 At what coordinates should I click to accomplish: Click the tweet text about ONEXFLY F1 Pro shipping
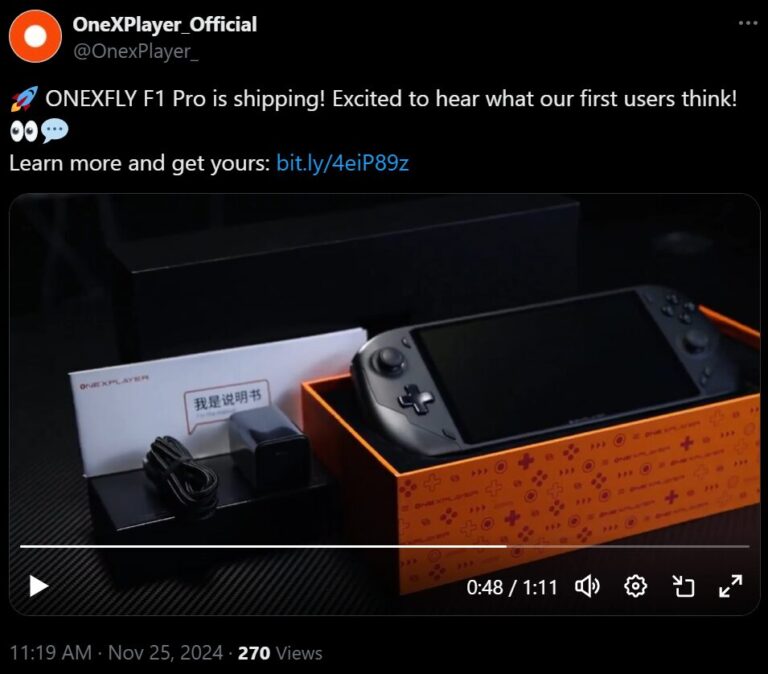pyautogui.click(x=391, y=99)
